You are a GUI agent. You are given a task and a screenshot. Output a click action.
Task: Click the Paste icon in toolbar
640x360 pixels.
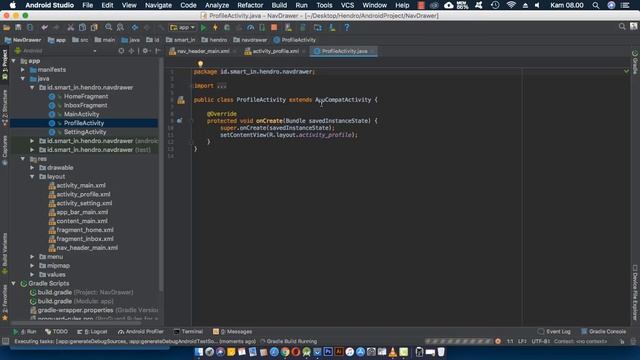tap(94, 27)
